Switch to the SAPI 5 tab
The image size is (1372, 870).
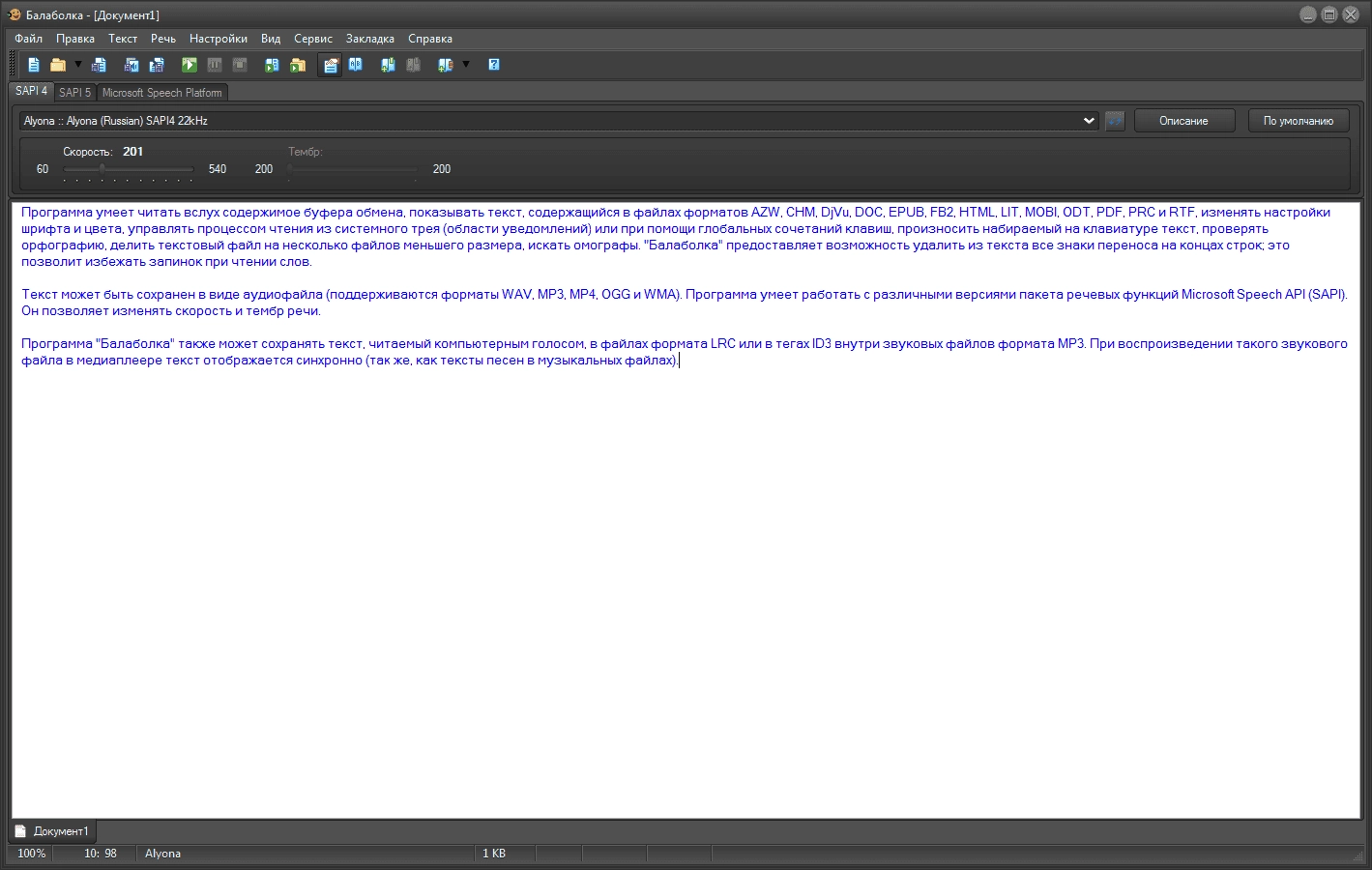[x=74, y=93]
